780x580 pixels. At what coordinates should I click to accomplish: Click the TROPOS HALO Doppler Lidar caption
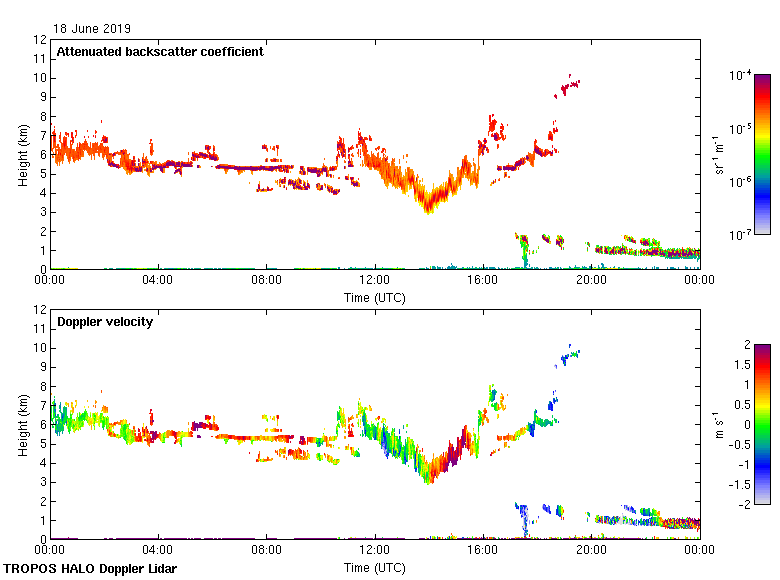coord(96,569)
